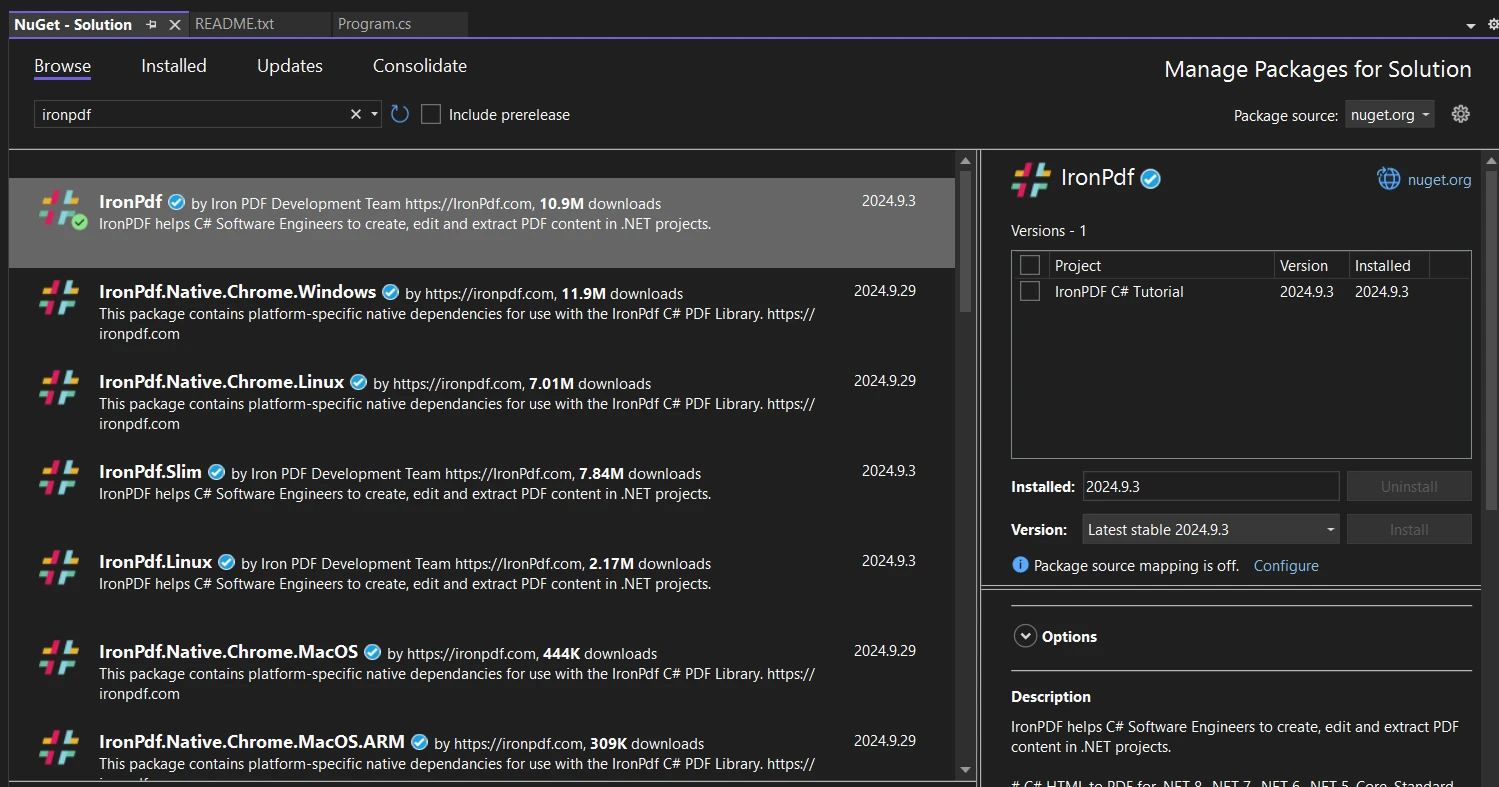Click the globe icon beside nuget.org
Viewport: 1499px width, 787px height.
point(1388,179)
